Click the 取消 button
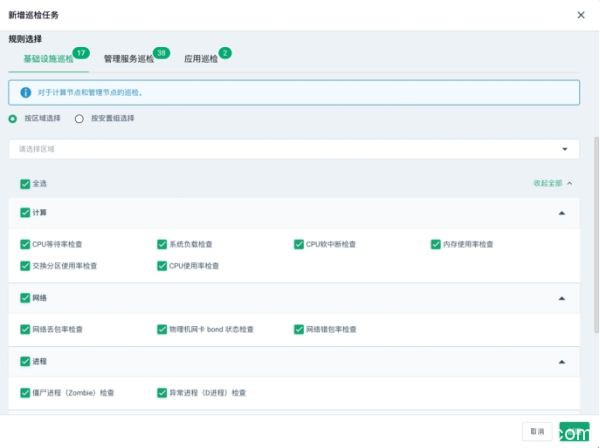 tap(537, 431)
